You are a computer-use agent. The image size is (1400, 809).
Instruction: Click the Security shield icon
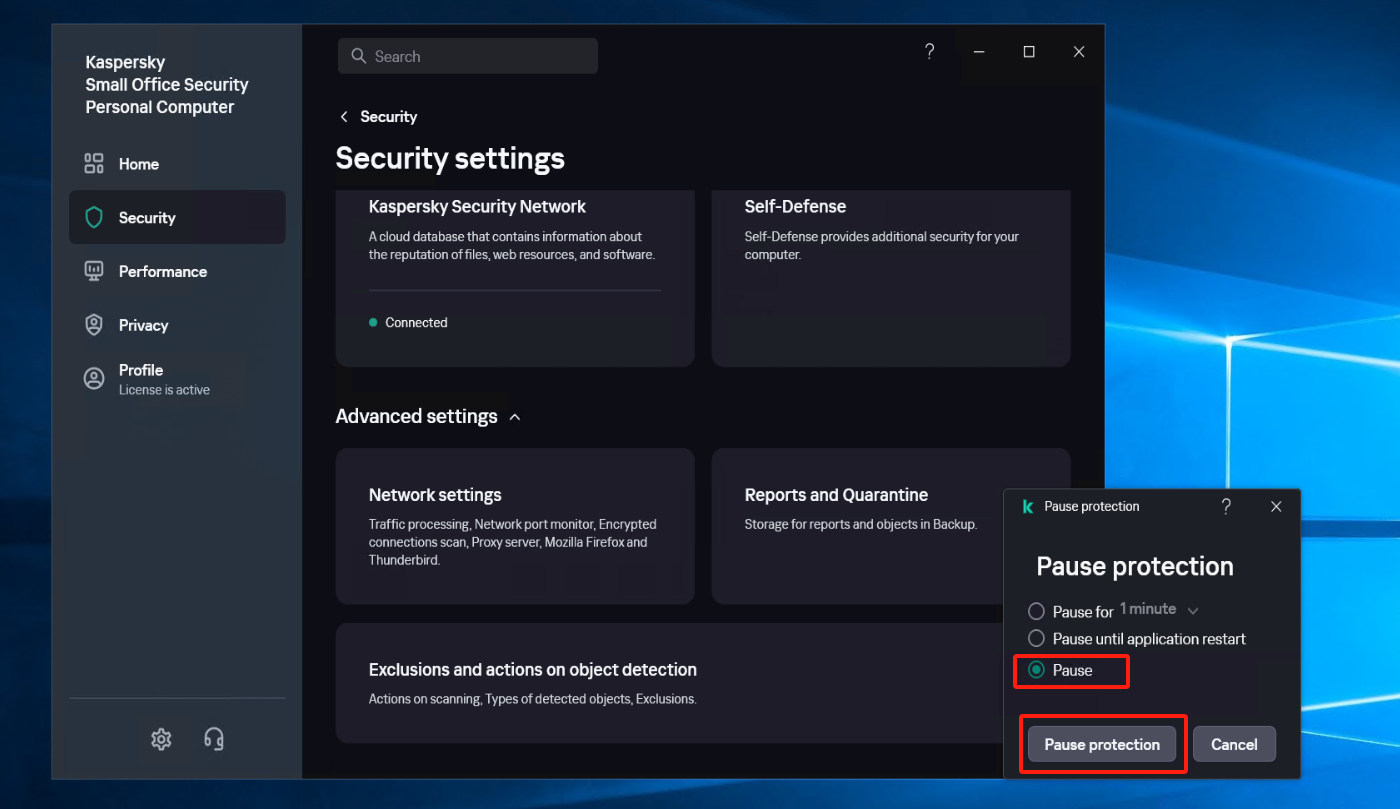click(94, 217)
